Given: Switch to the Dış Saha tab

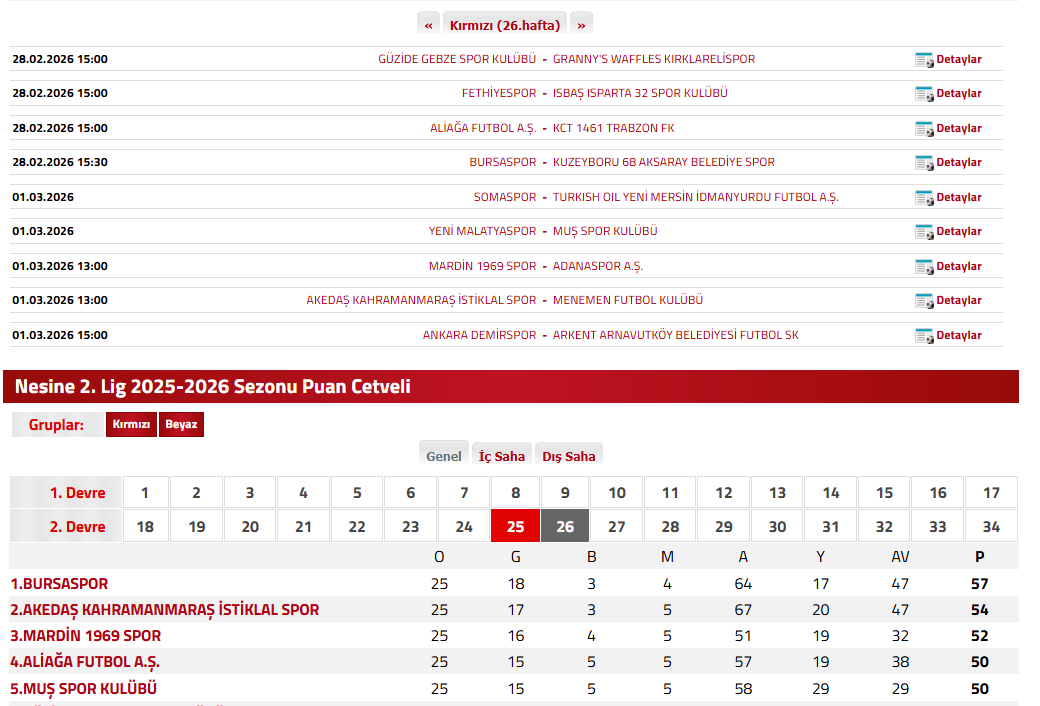Looking at the screenshot, I should 569,456.
